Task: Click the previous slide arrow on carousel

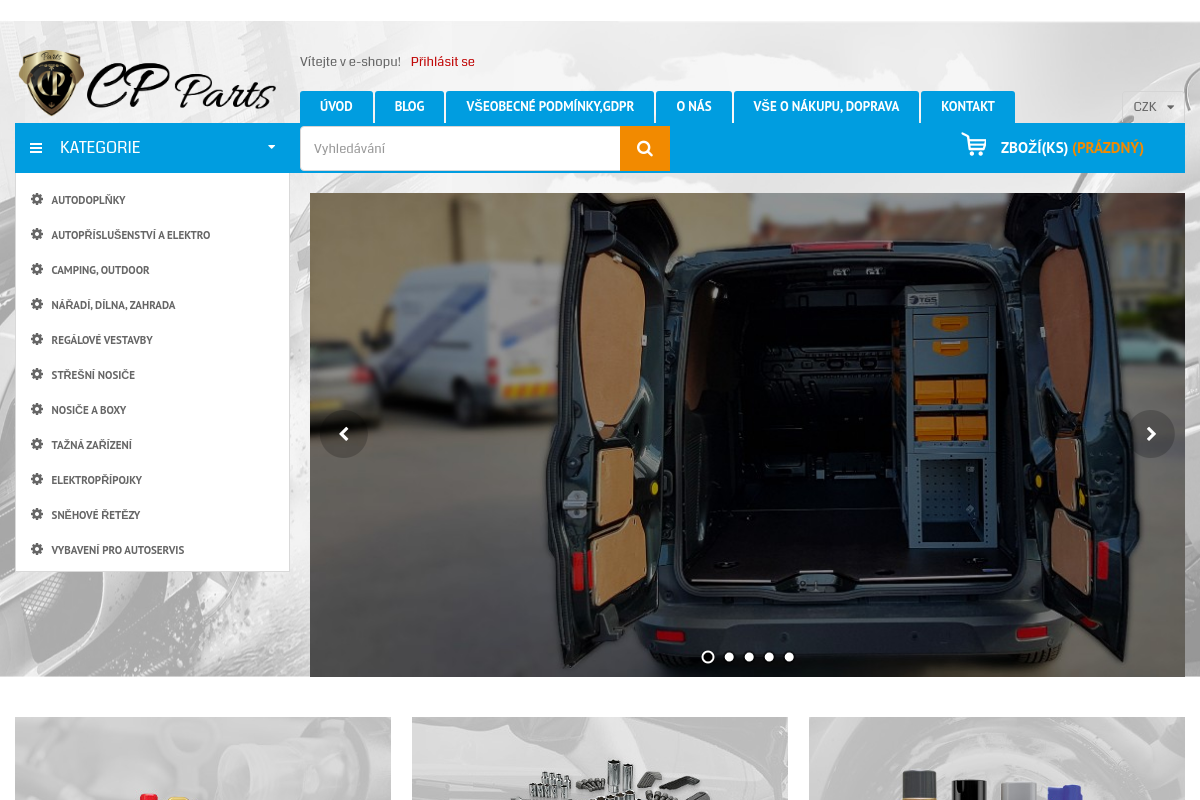Action: [344, 434]
